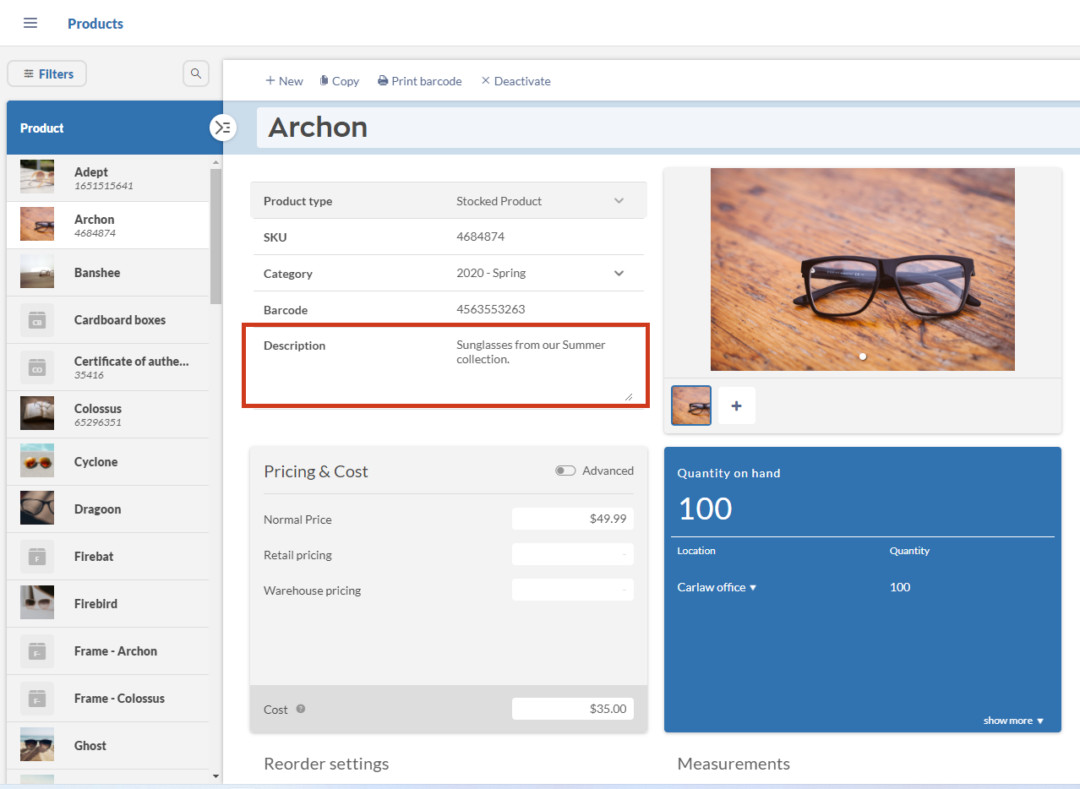Viewport: 1080px width, 789px height.
Task: Click the carousel dot under the product photo
Action: (862, 356)
